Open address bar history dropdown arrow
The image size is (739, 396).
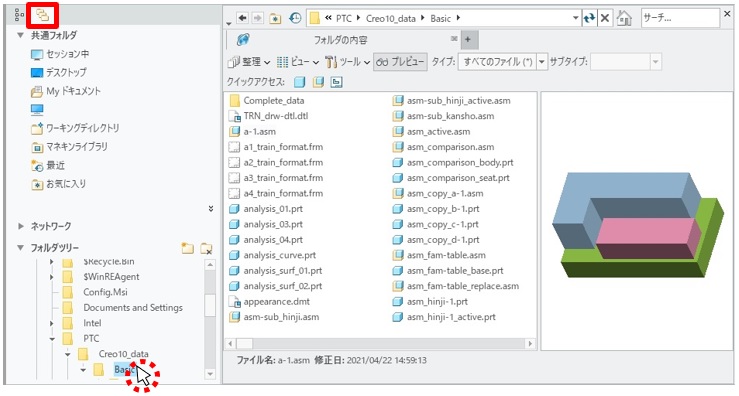(575, 18)
